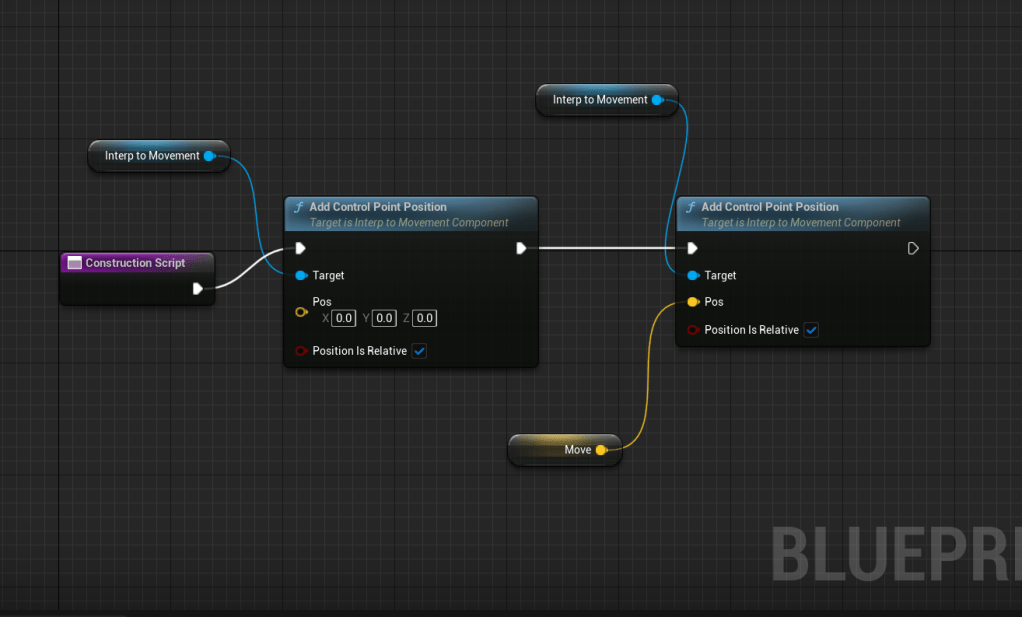This screenshot has height=617, width=1022.
Task: Click yellow Pos pin on right Add Control Point node
Action: [x=693, y=302]
